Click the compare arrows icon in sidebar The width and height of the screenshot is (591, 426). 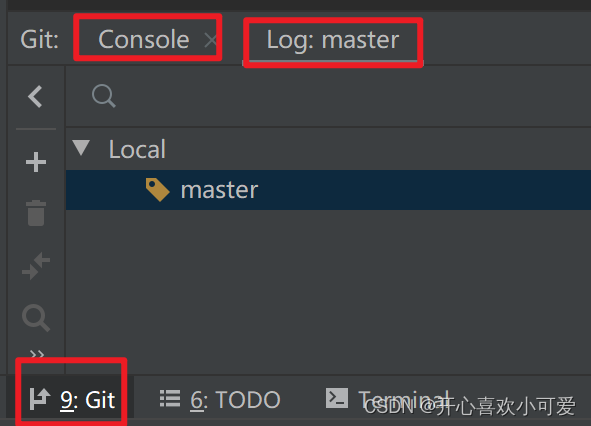36,266
